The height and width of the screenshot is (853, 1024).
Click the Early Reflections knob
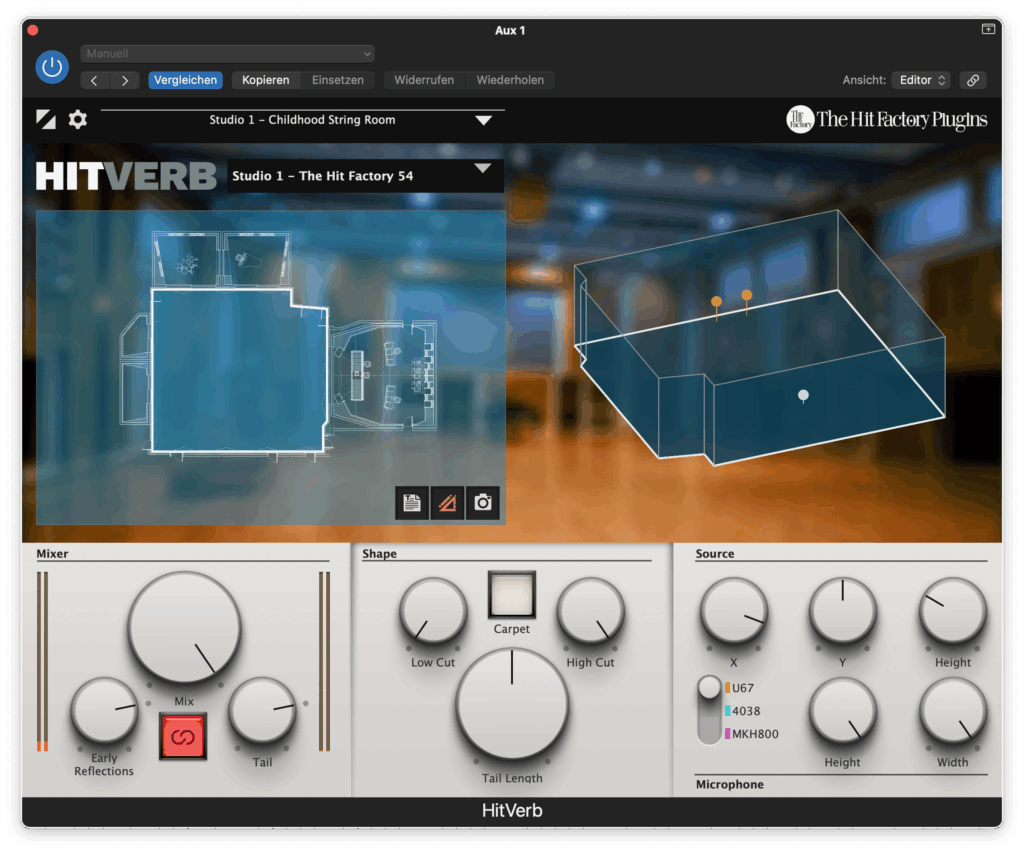(104, 711)
